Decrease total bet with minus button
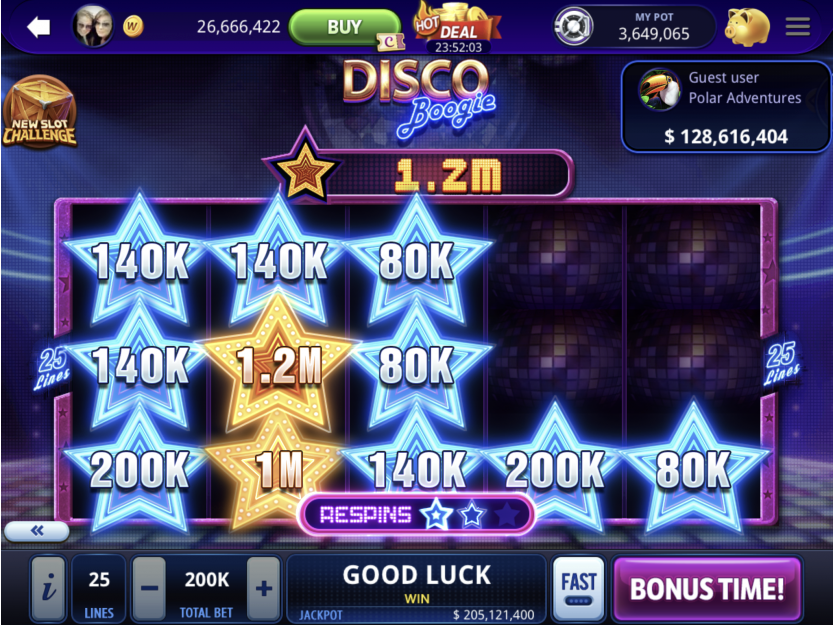This screenshot has width=833, height=625. pyautogui.click(x=149, y=588)
